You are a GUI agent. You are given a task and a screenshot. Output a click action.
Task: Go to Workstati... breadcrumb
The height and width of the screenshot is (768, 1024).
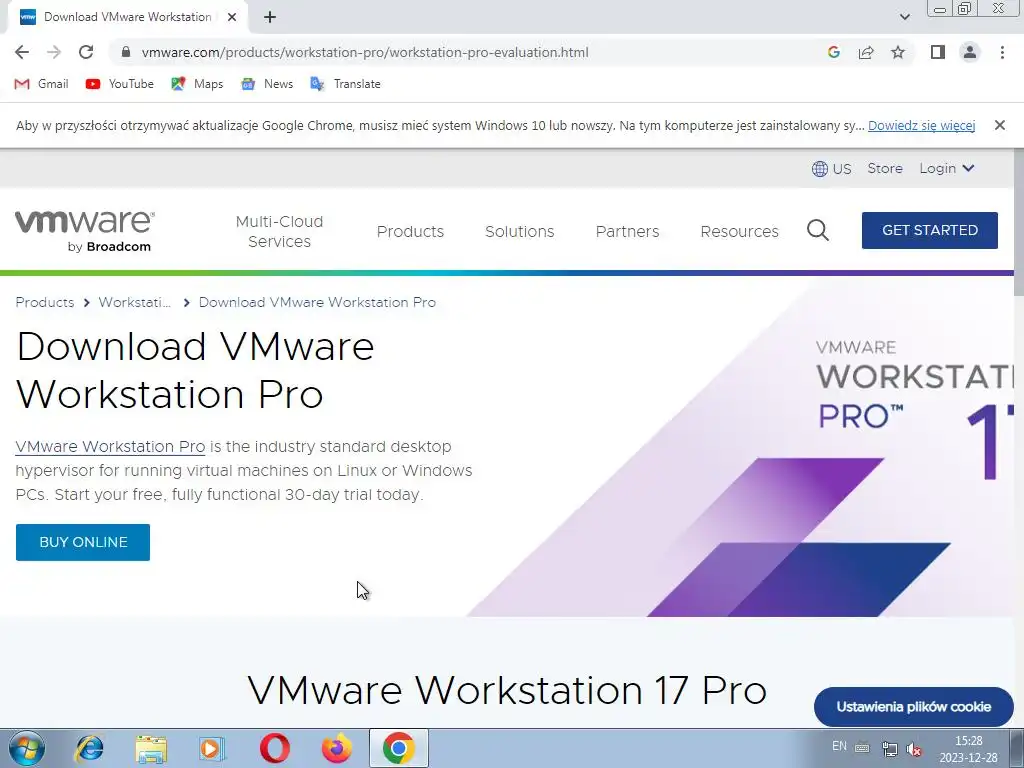click(135, 302)
